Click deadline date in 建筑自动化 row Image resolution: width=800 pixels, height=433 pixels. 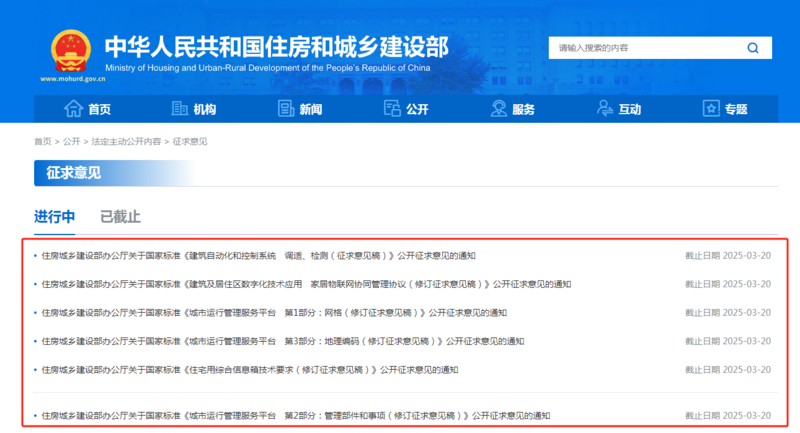728,256
